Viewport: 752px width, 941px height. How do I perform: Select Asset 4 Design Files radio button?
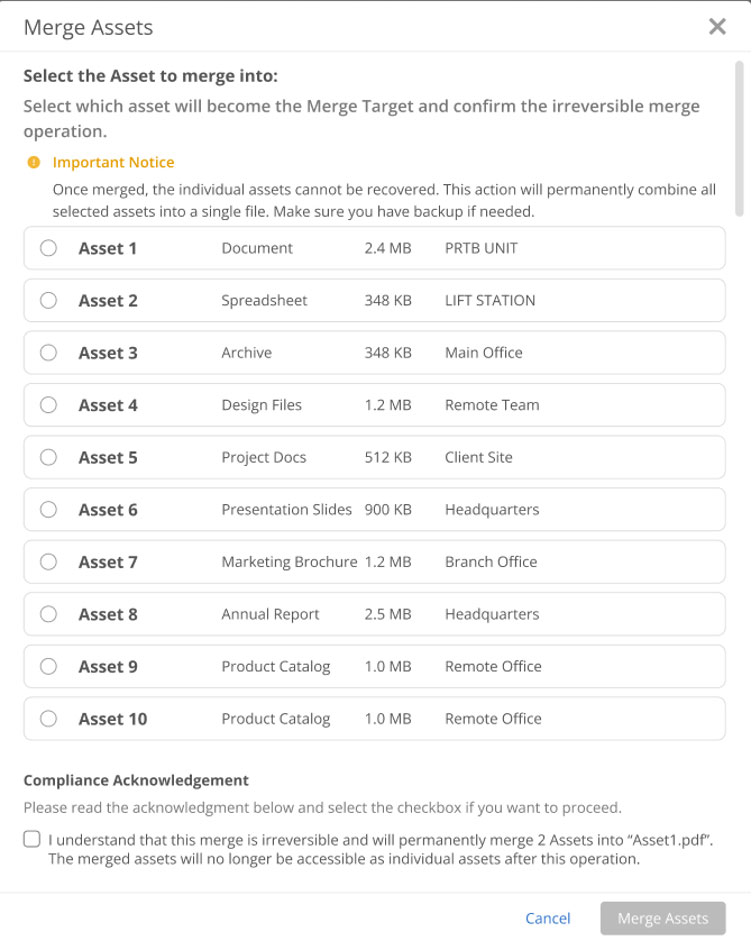click(49, 405)
